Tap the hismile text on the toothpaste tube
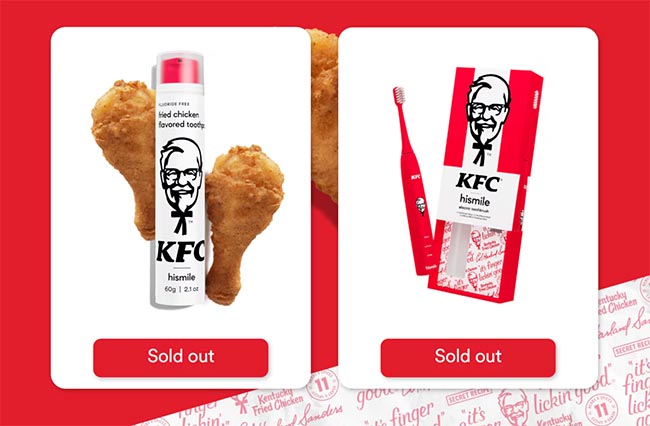The width and height of the screenshot is (650, 426). pyautogui.click(x=181, y=277)
